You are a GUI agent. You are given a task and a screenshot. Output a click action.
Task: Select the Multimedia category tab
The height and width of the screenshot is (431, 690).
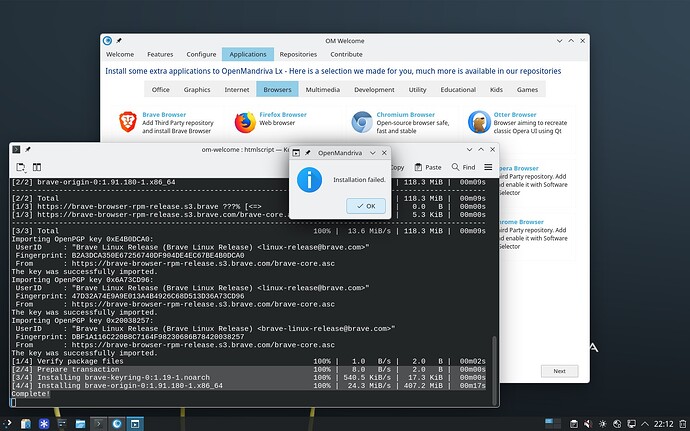[323, 89]
